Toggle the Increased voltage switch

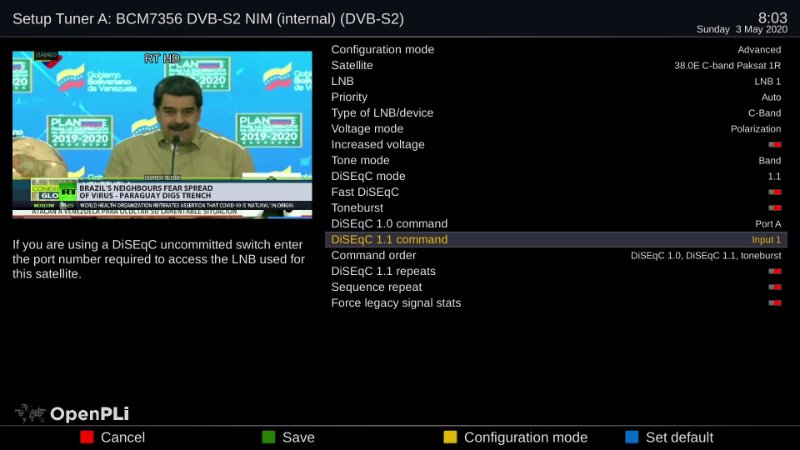pos(774,145)
